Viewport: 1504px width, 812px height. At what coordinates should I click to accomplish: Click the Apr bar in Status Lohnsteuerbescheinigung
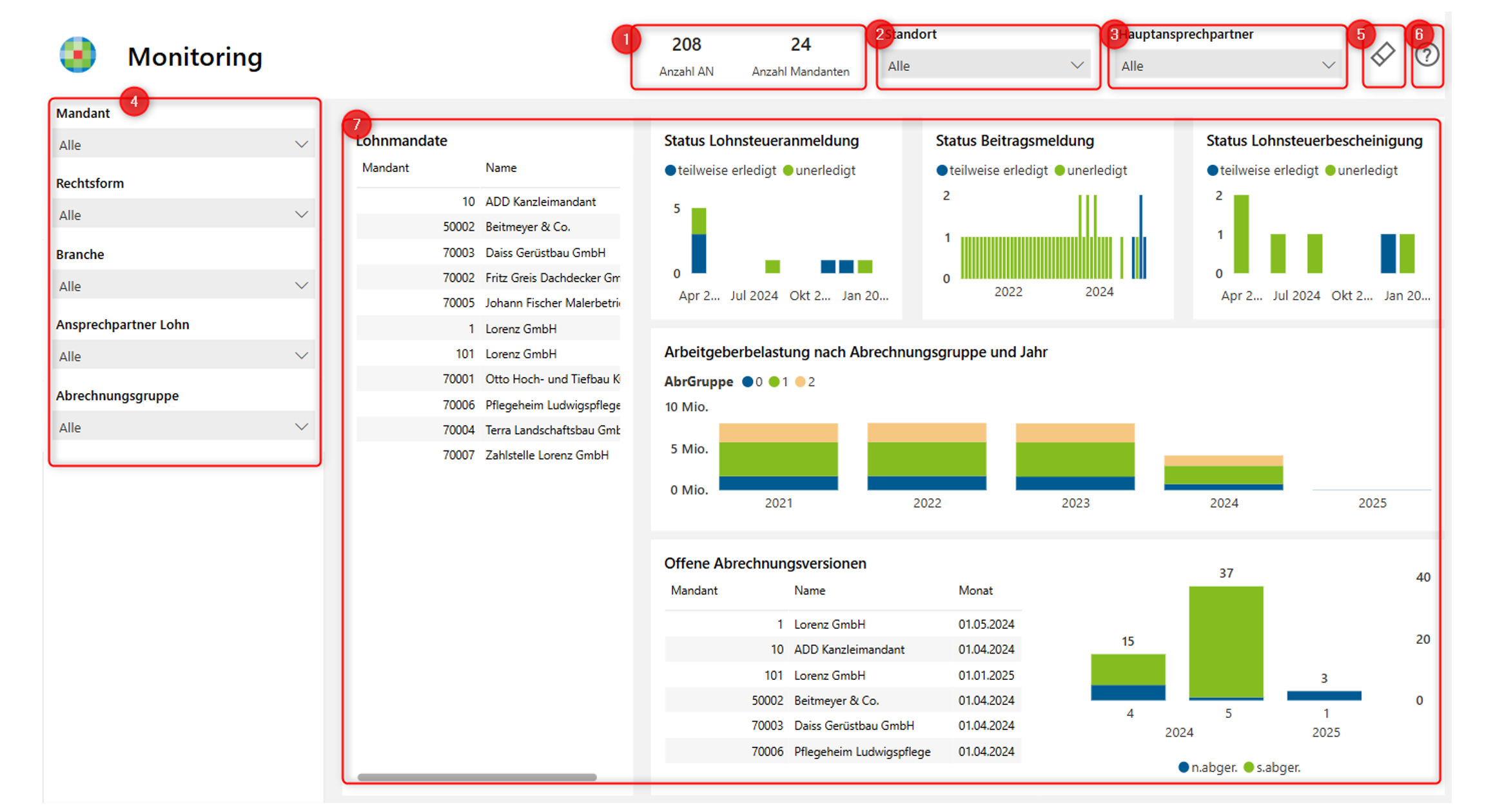click(1241, 234)
